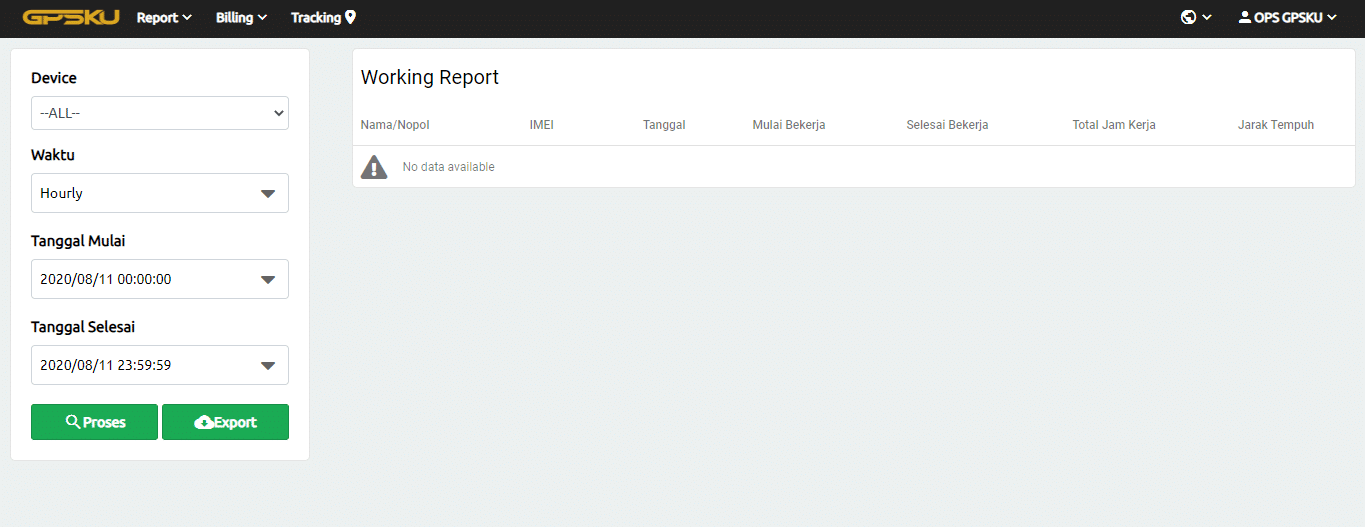Expand the Billing menu

(x=242, y=18)
